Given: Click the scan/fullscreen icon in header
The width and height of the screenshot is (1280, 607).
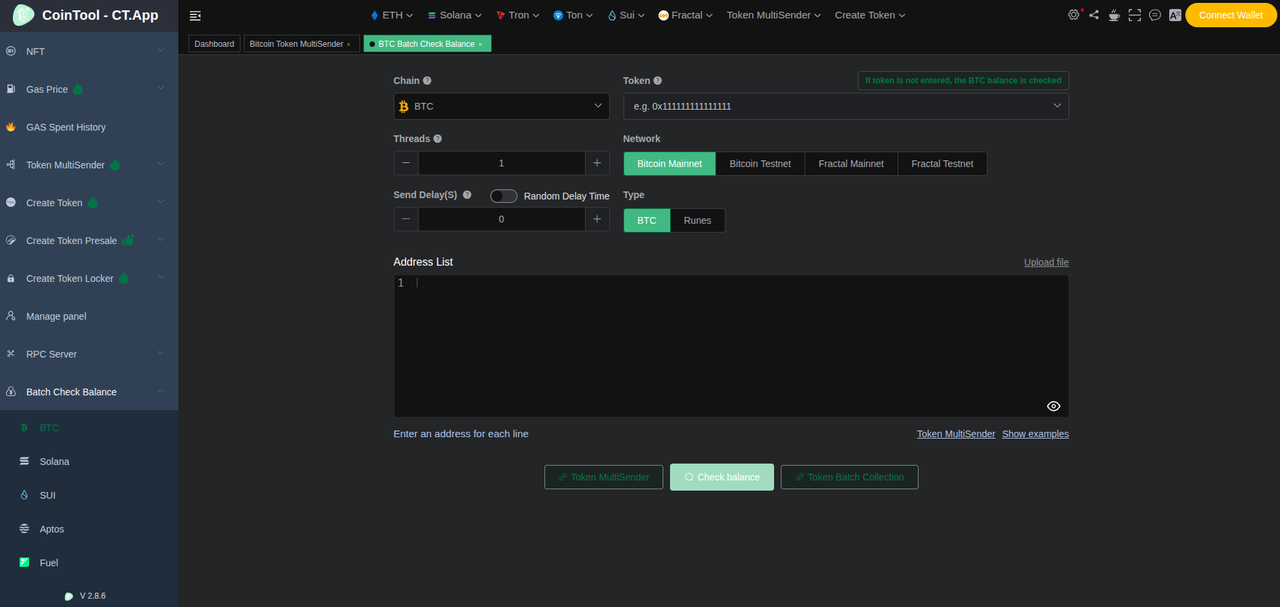Looking at the screenshot, I should click(x=1134, y=15).
